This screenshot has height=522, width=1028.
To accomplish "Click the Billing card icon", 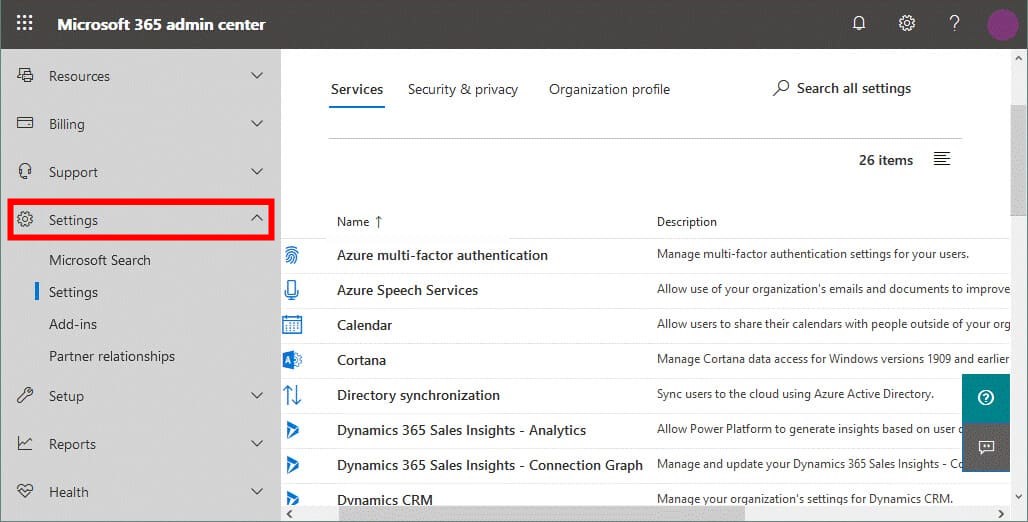I will pos(25,123).
